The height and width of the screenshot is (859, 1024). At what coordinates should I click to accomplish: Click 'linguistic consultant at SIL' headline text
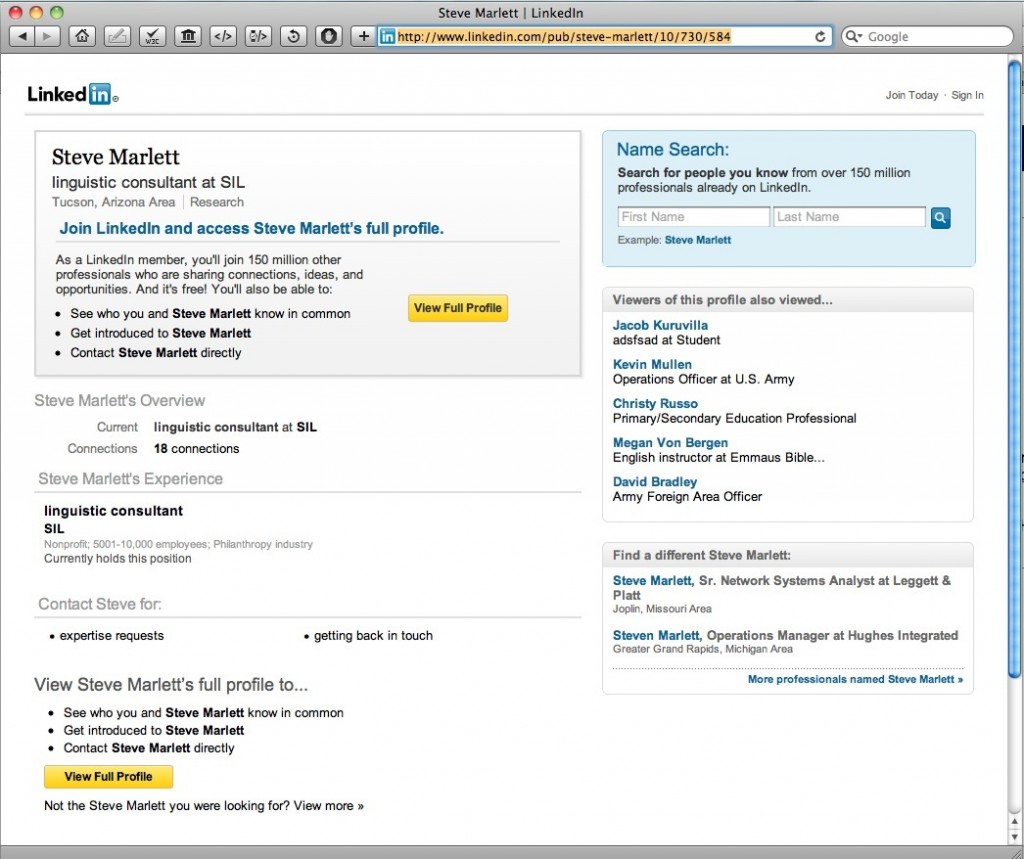[x=148, y=182]
